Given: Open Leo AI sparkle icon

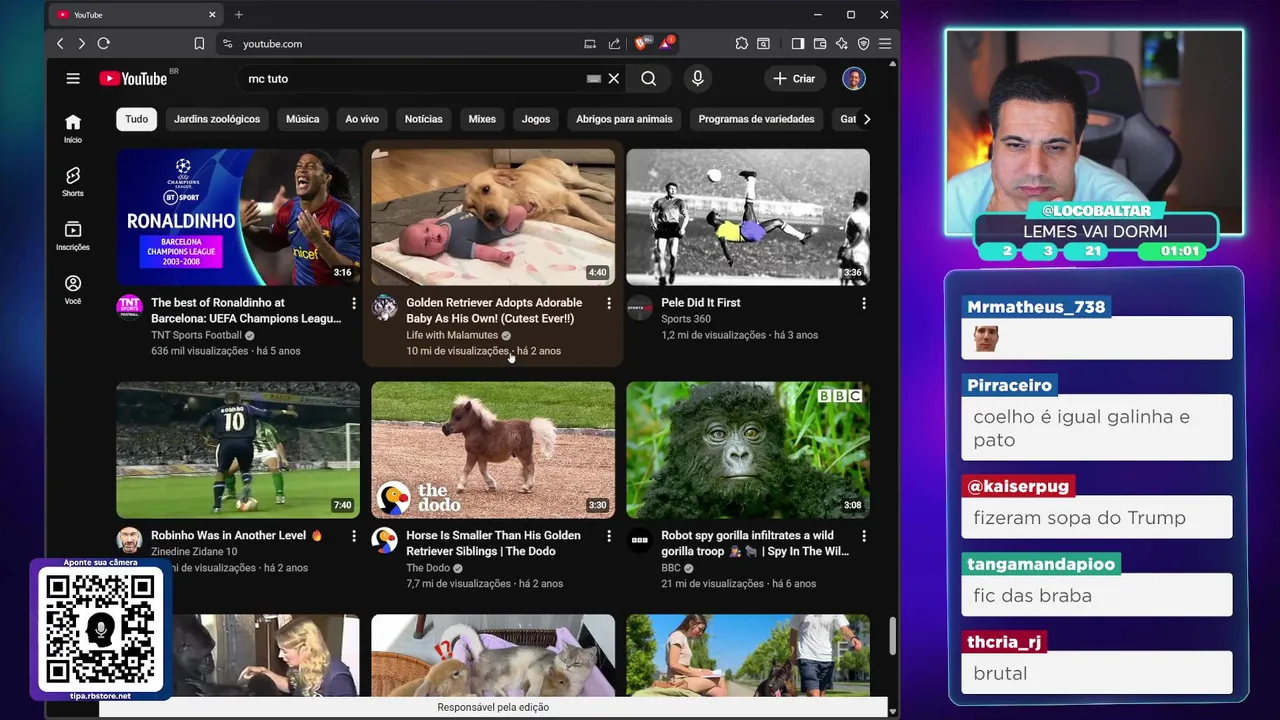Looking at the screenshot, I should click(842, 43).
